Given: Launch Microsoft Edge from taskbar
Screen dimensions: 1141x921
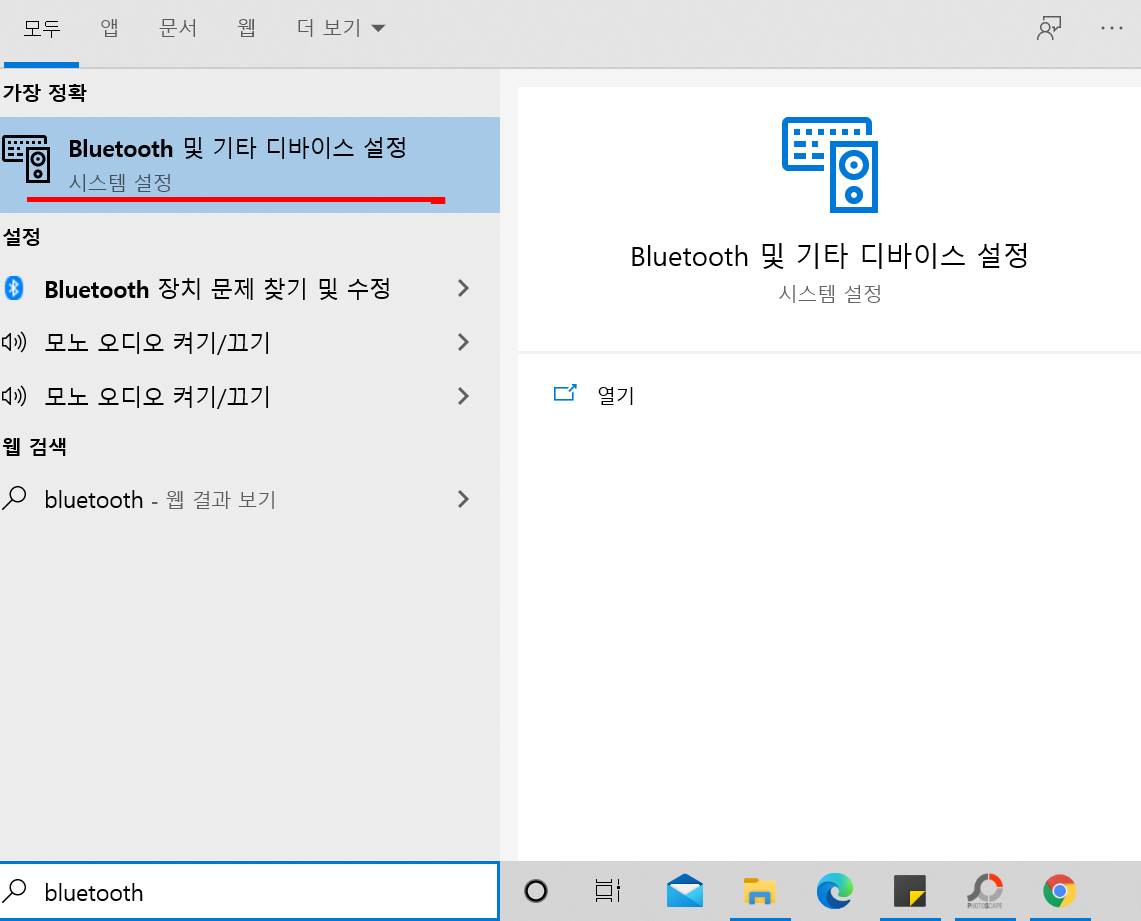Looking at the screenshot, I should [x=835, y=891].
